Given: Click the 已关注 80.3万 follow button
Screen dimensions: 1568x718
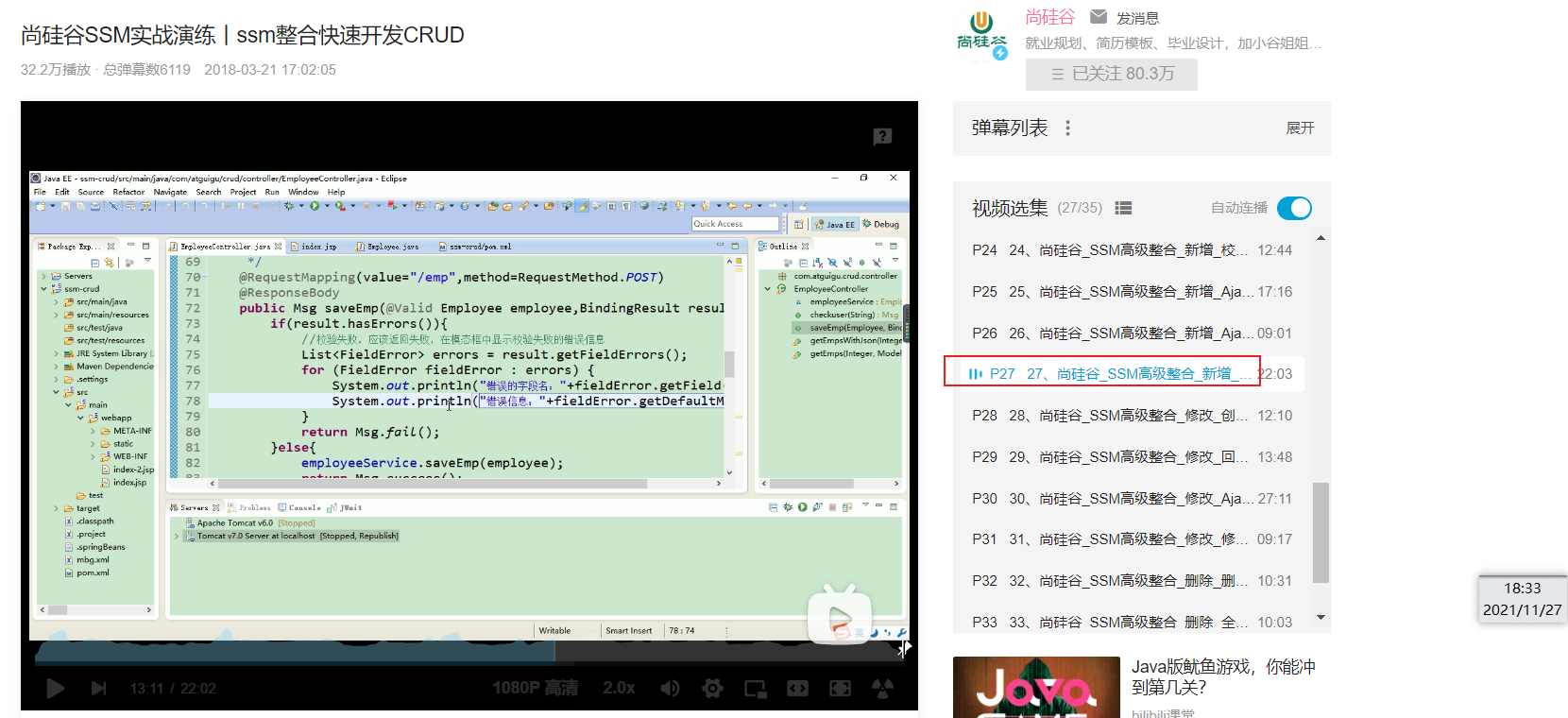Looking at the screenshot, I should [x=1112, y=74].
